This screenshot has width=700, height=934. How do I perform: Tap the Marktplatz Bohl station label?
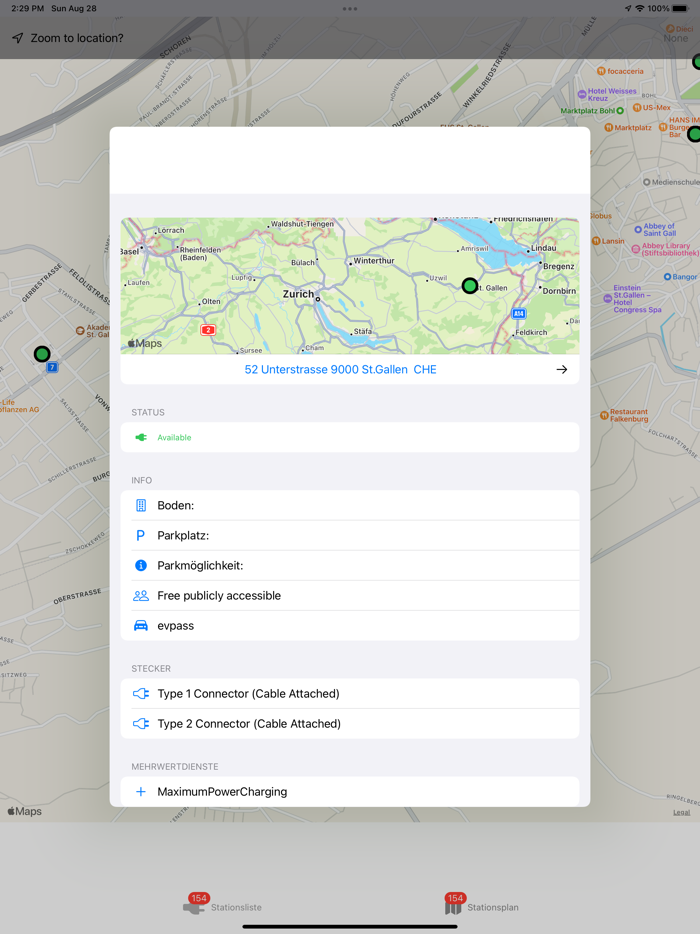(592, 111)
